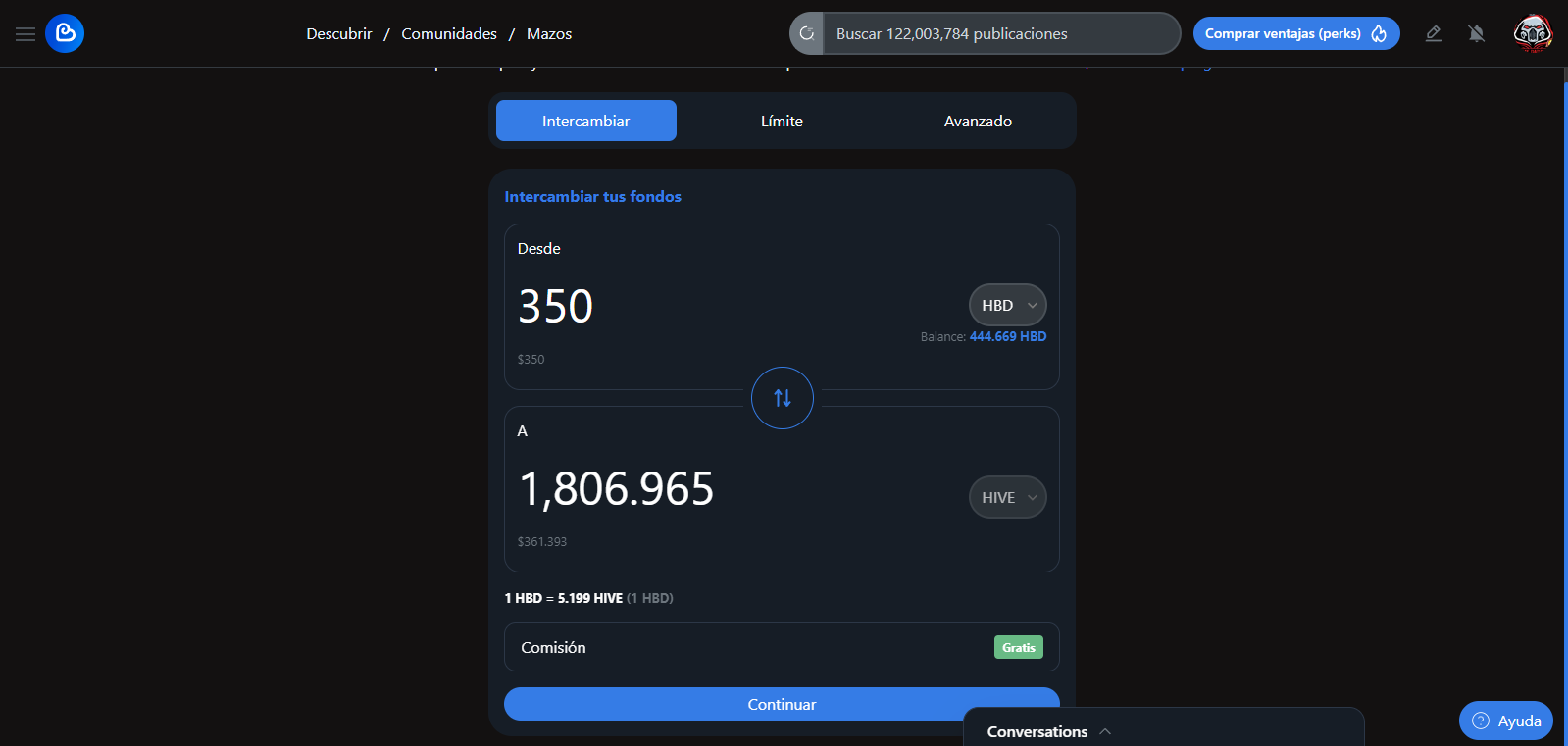The height and width of the screenshot is (746, 1568).
Task: Click the Gratis commission badge
Action: click(x=1019, y=647)
